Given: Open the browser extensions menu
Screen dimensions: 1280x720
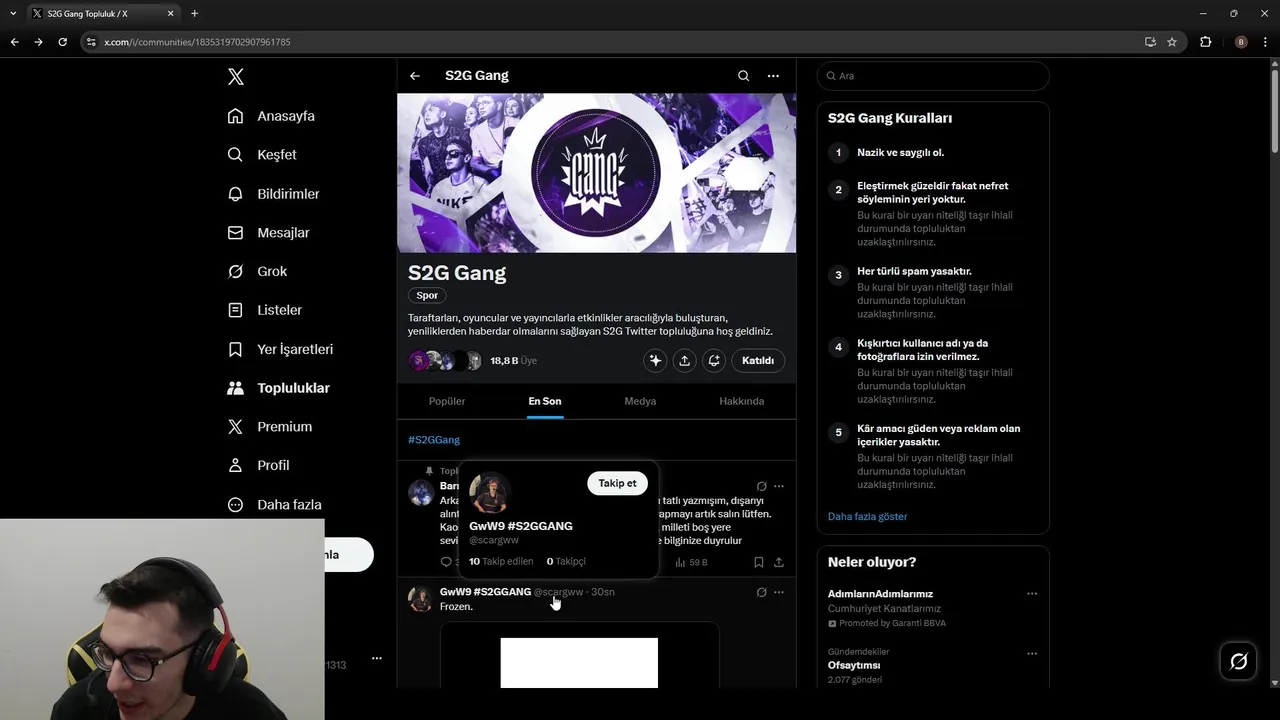Looking at the screenshot, I should point(1205,42).
